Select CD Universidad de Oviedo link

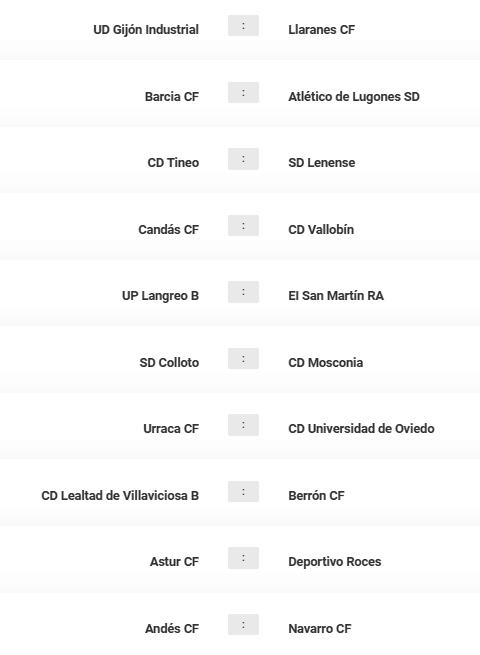[361, 429]
